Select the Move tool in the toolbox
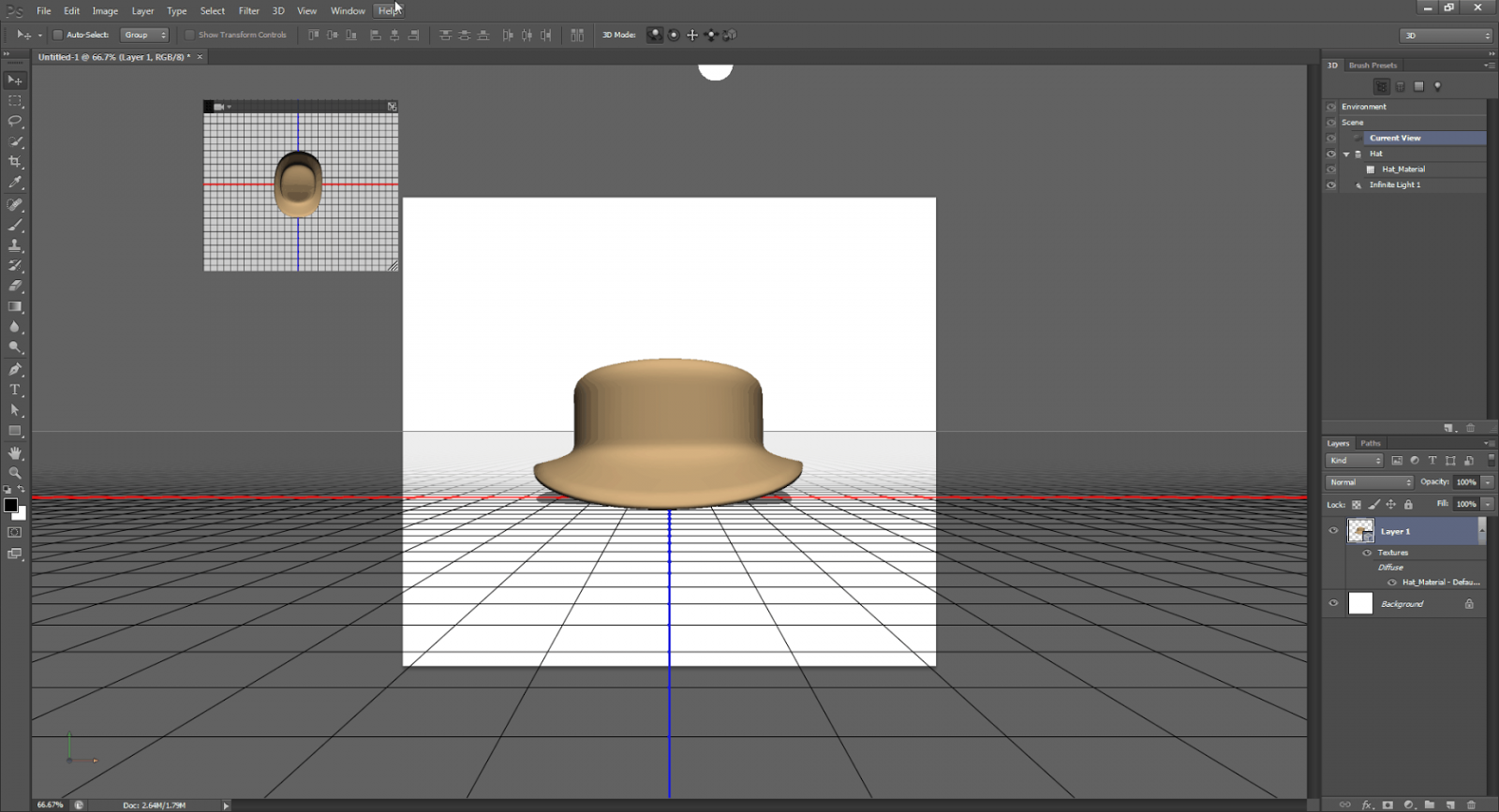The image size is (1499, 812). [15, 81]
